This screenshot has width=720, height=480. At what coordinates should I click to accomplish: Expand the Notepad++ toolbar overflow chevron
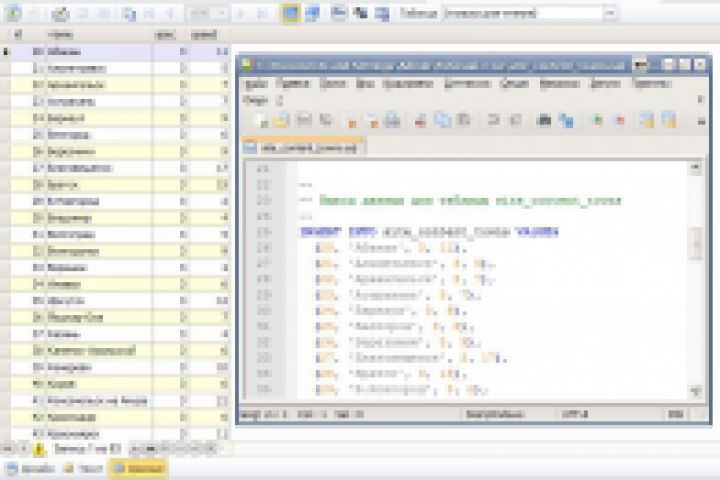pos(701,121)
